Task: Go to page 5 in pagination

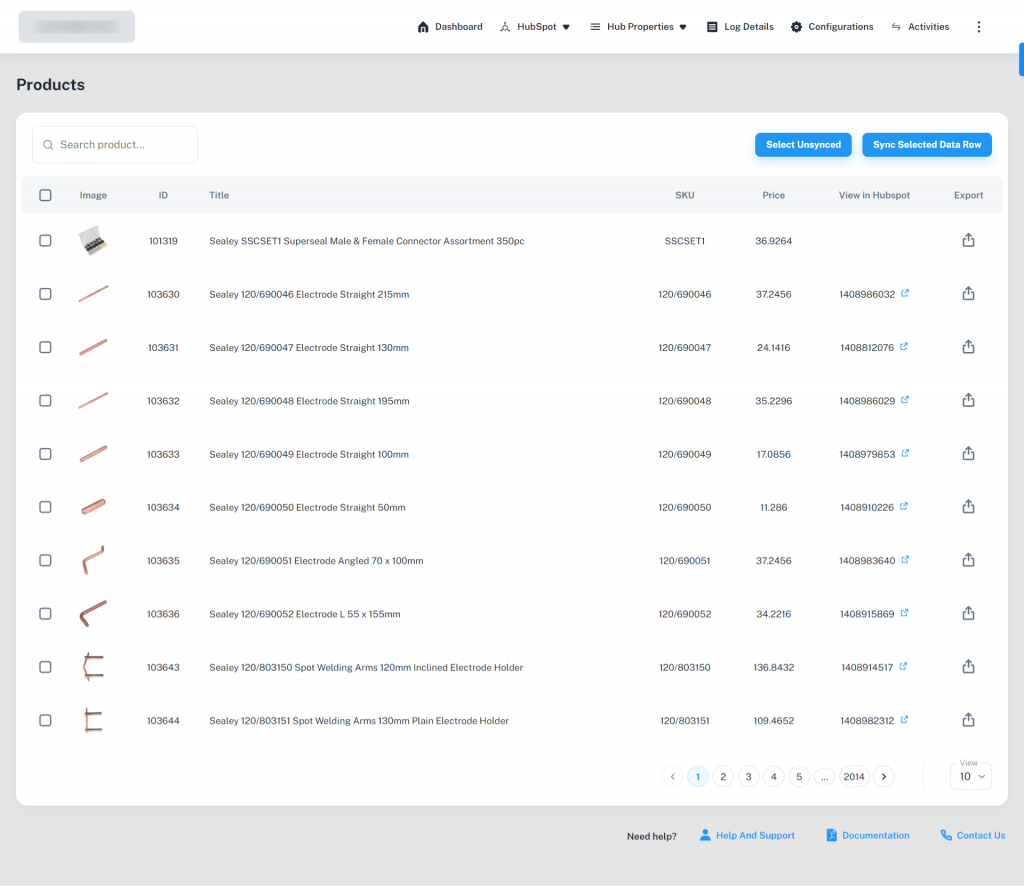Action: (799, 777)
